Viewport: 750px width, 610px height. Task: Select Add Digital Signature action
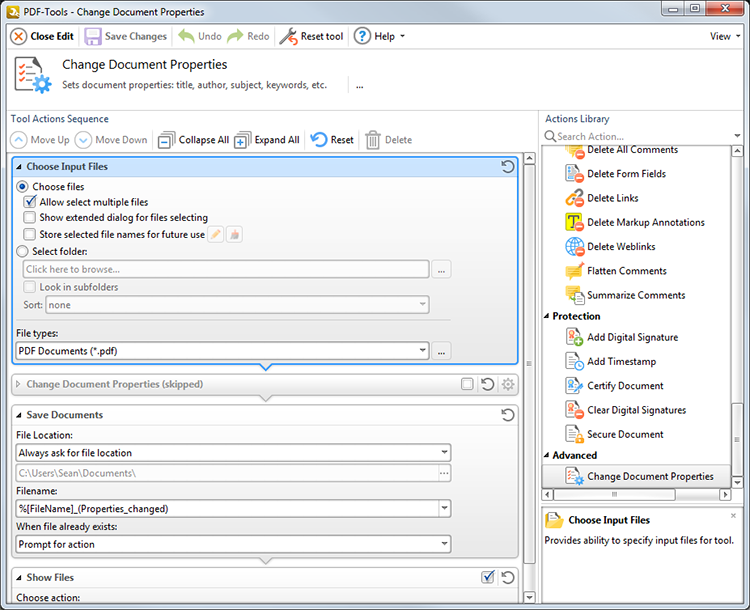[x=632, y=337]
